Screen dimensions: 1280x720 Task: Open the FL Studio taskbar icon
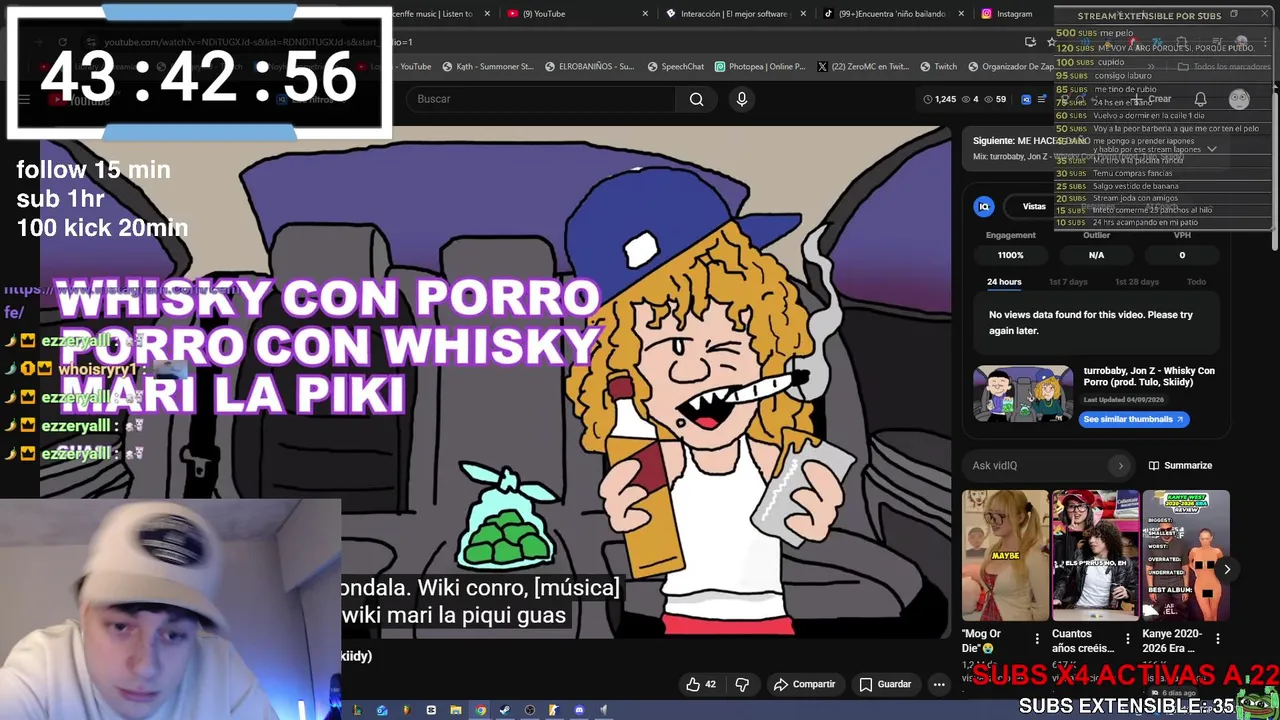406,710
